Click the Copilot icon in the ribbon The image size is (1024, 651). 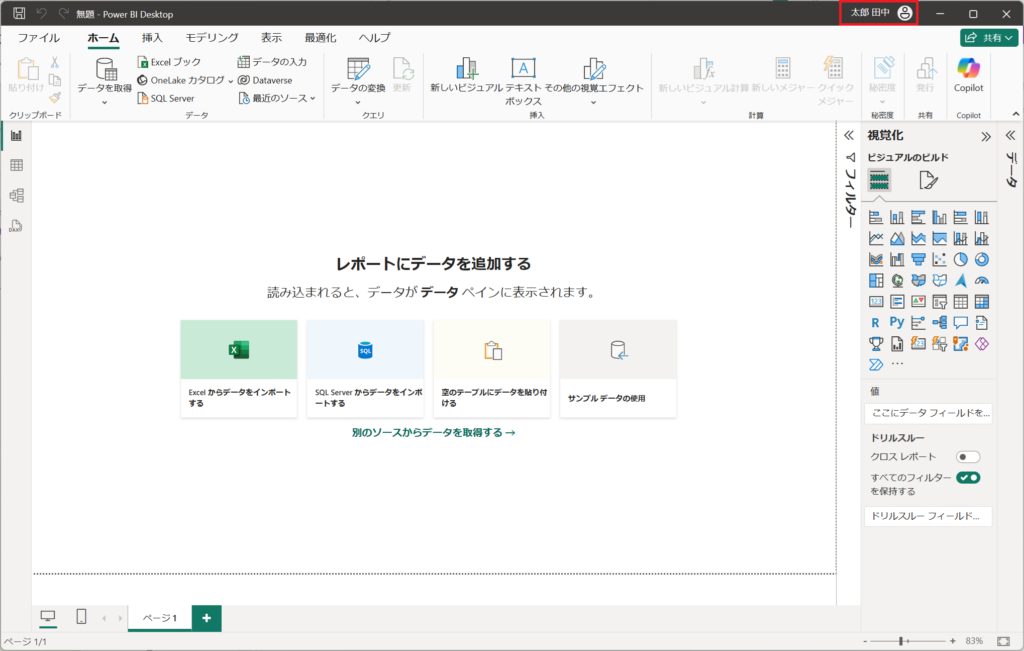[x=969, y=74]
